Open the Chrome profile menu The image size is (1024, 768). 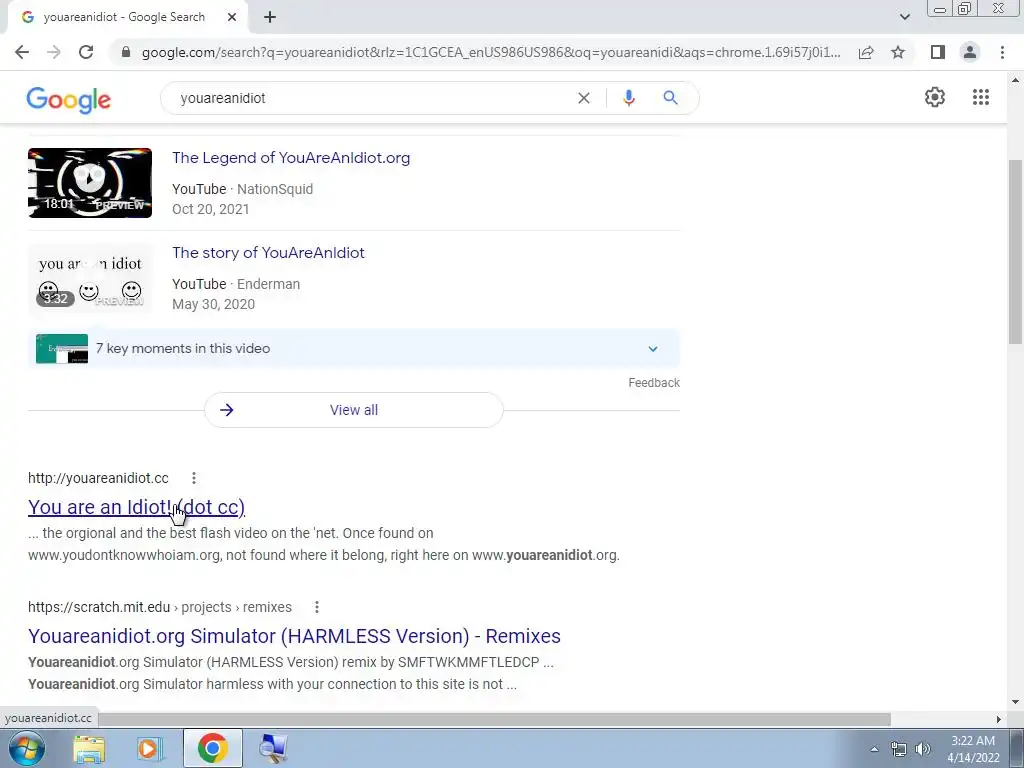(x=970, y=52)
